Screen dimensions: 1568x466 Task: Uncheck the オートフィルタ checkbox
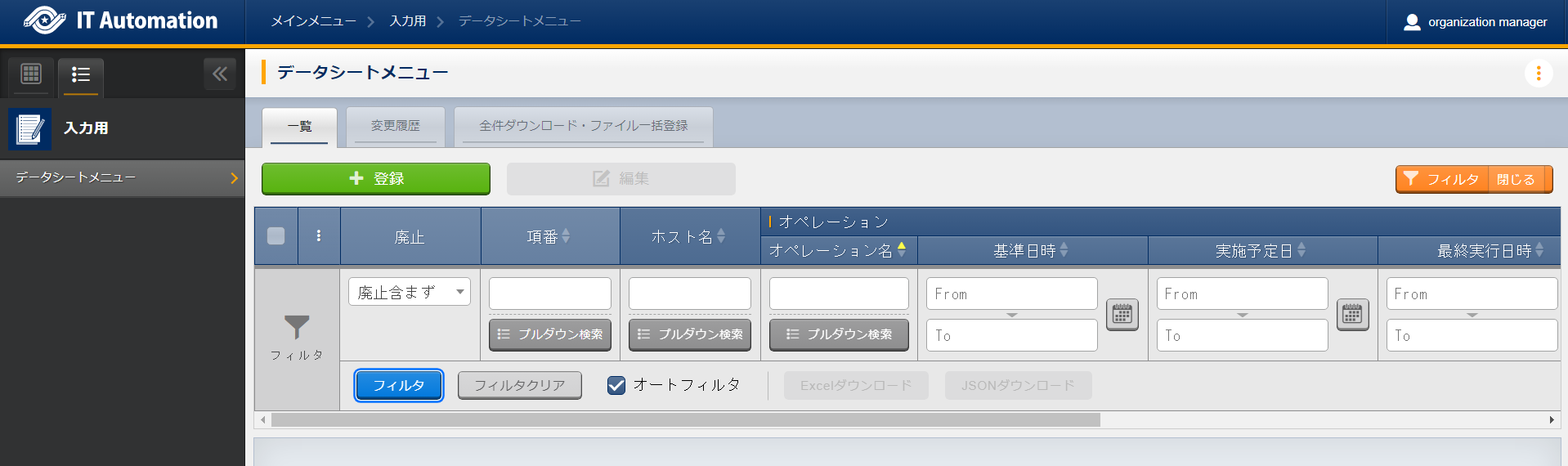(616, 385)
